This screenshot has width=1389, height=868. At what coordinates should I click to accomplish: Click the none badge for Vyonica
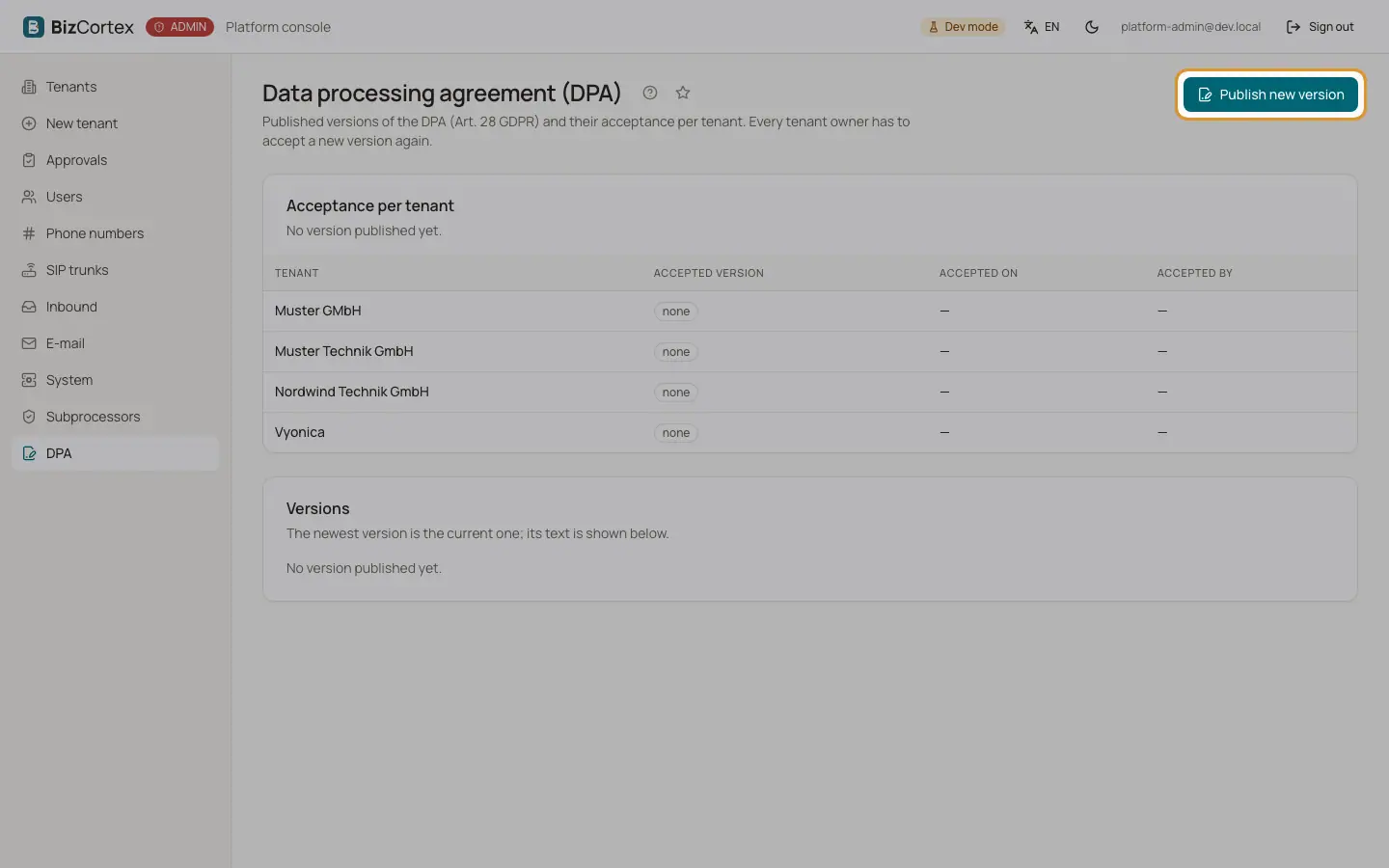pos(676,433)
